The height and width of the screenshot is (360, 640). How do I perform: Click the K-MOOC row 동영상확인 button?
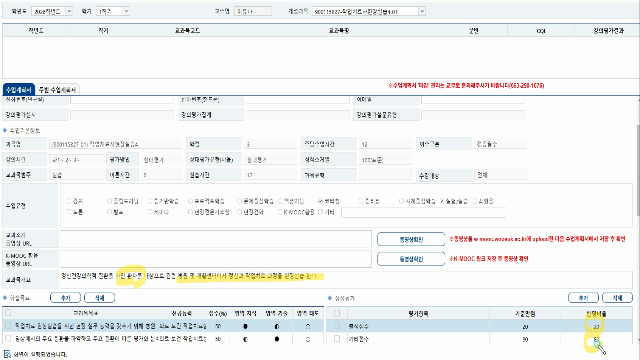(411, 259)
